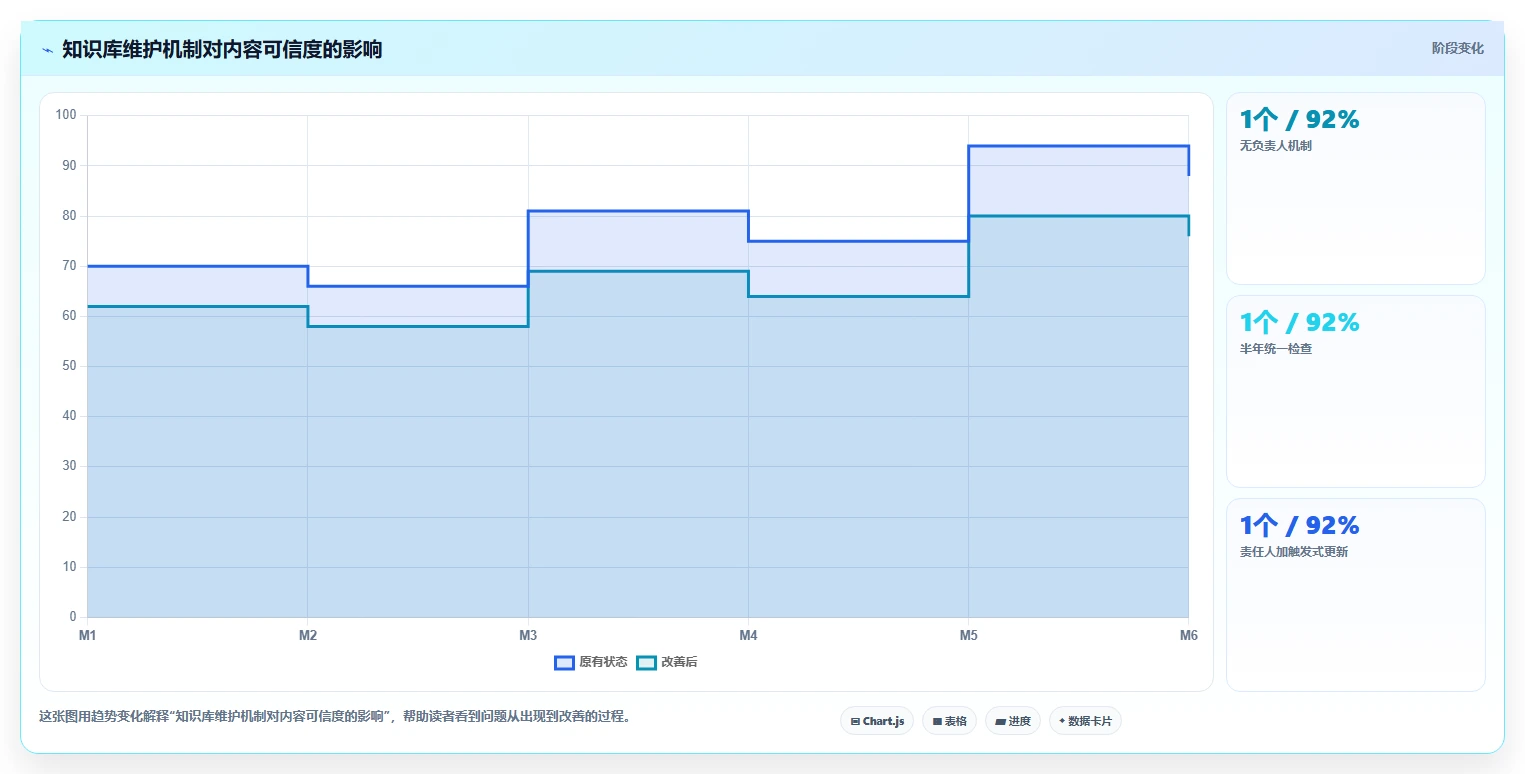Toggle the 原有状态 legend series
Screen dimensions: 1525x774
[x=591, y=662]
